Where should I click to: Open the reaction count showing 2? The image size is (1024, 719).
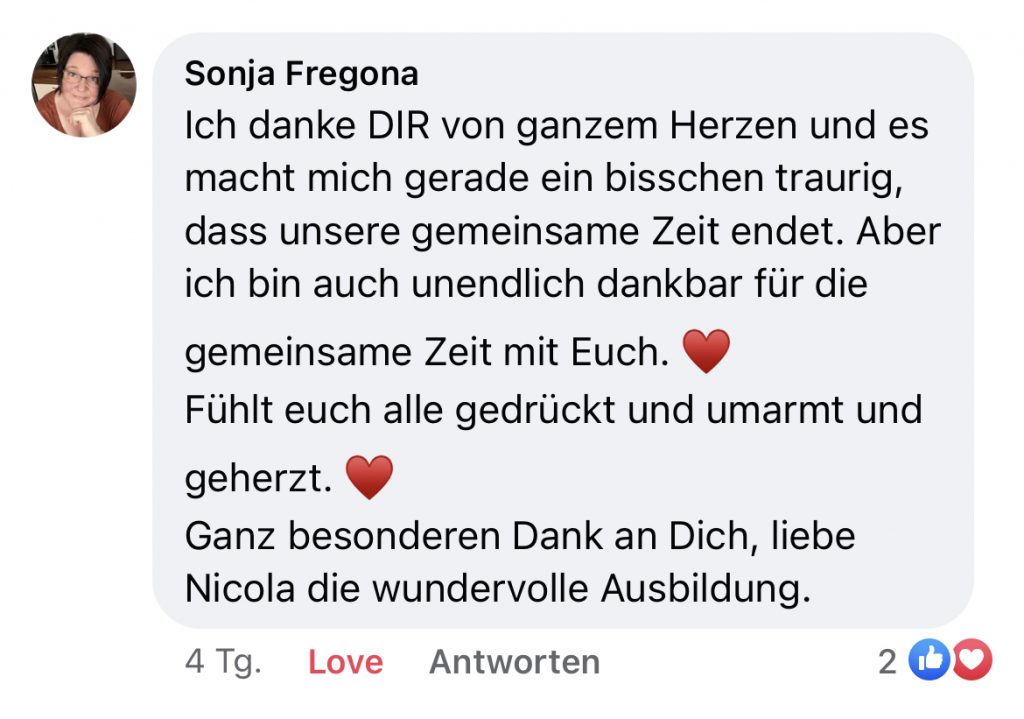tap(887, 662)
